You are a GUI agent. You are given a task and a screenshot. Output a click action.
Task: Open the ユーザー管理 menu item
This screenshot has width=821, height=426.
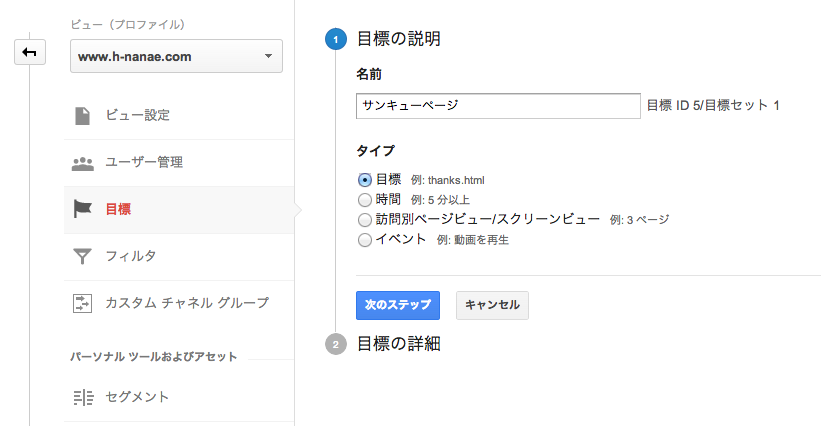[179, 163]
